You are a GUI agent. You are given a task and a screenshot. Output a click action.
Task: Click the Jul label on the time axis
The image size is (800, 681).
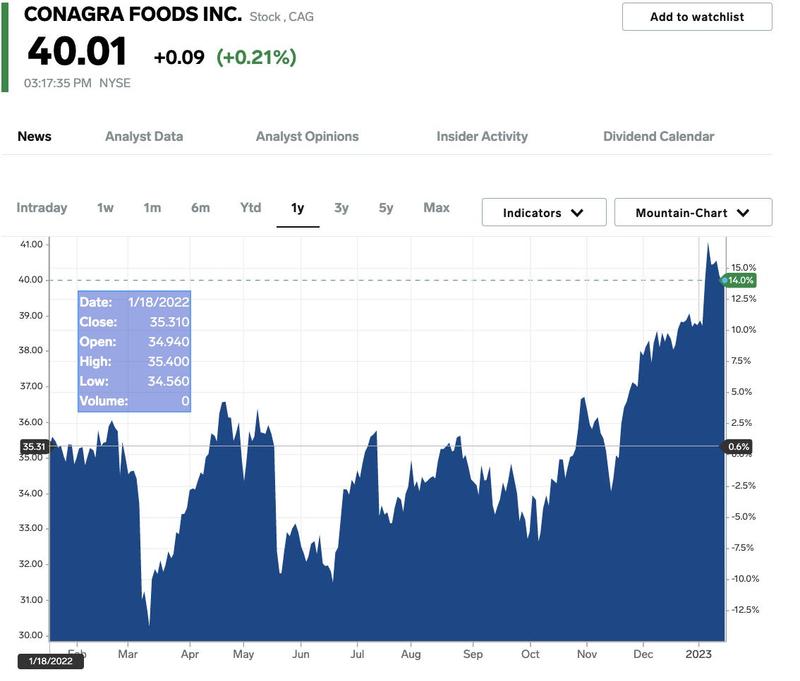point(357,654)
